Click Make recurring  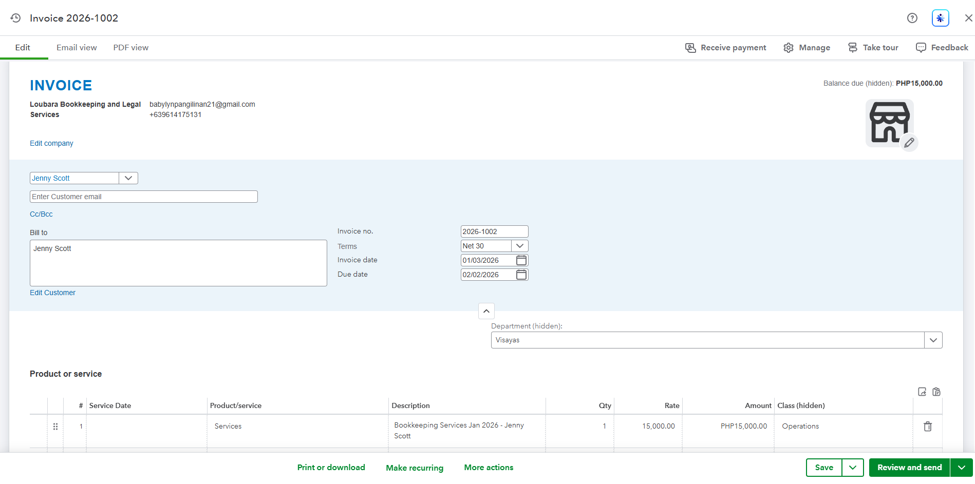tap(414, 467)
